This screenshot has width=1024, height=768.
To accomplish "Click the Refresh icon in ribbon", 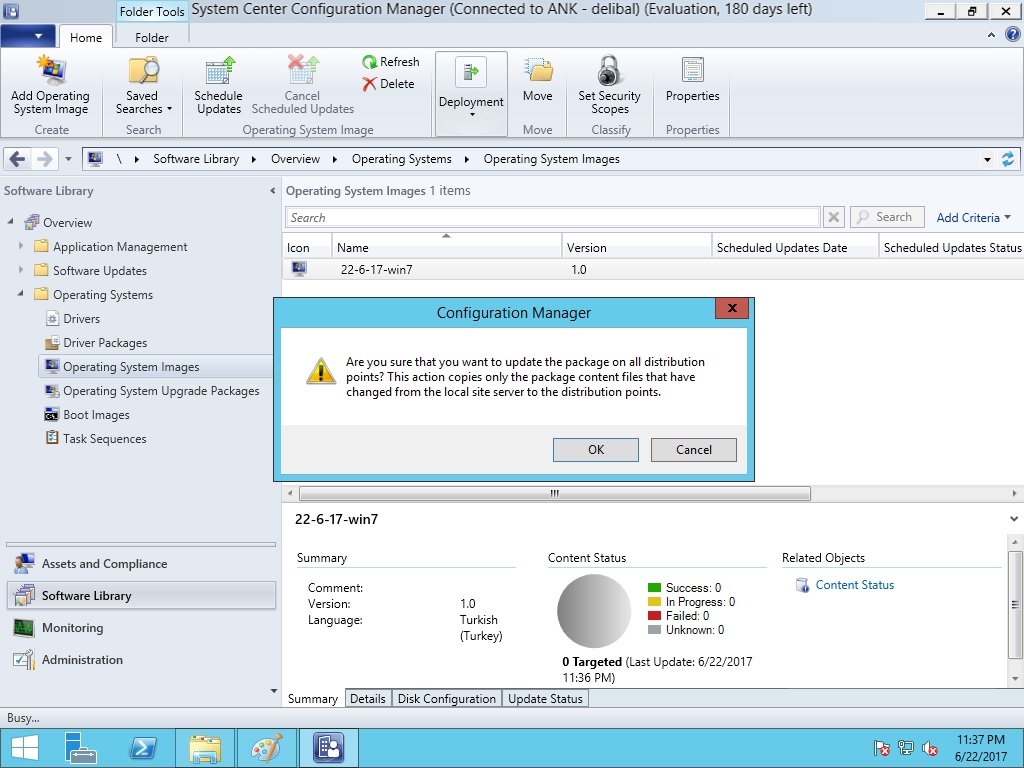I will (370, 62).
